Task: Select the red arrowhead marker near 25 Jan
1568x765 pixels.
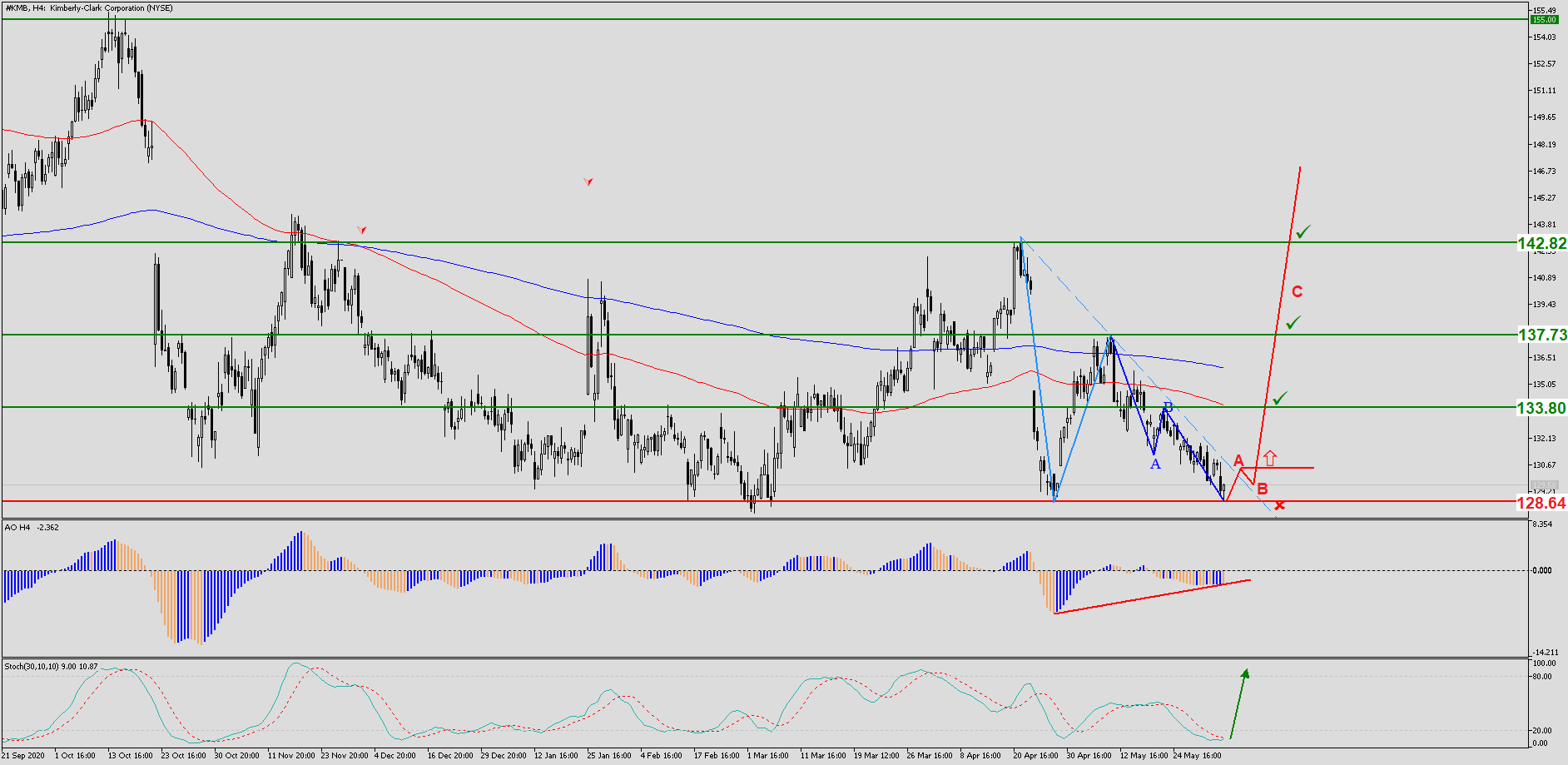Action: [588, 181]
